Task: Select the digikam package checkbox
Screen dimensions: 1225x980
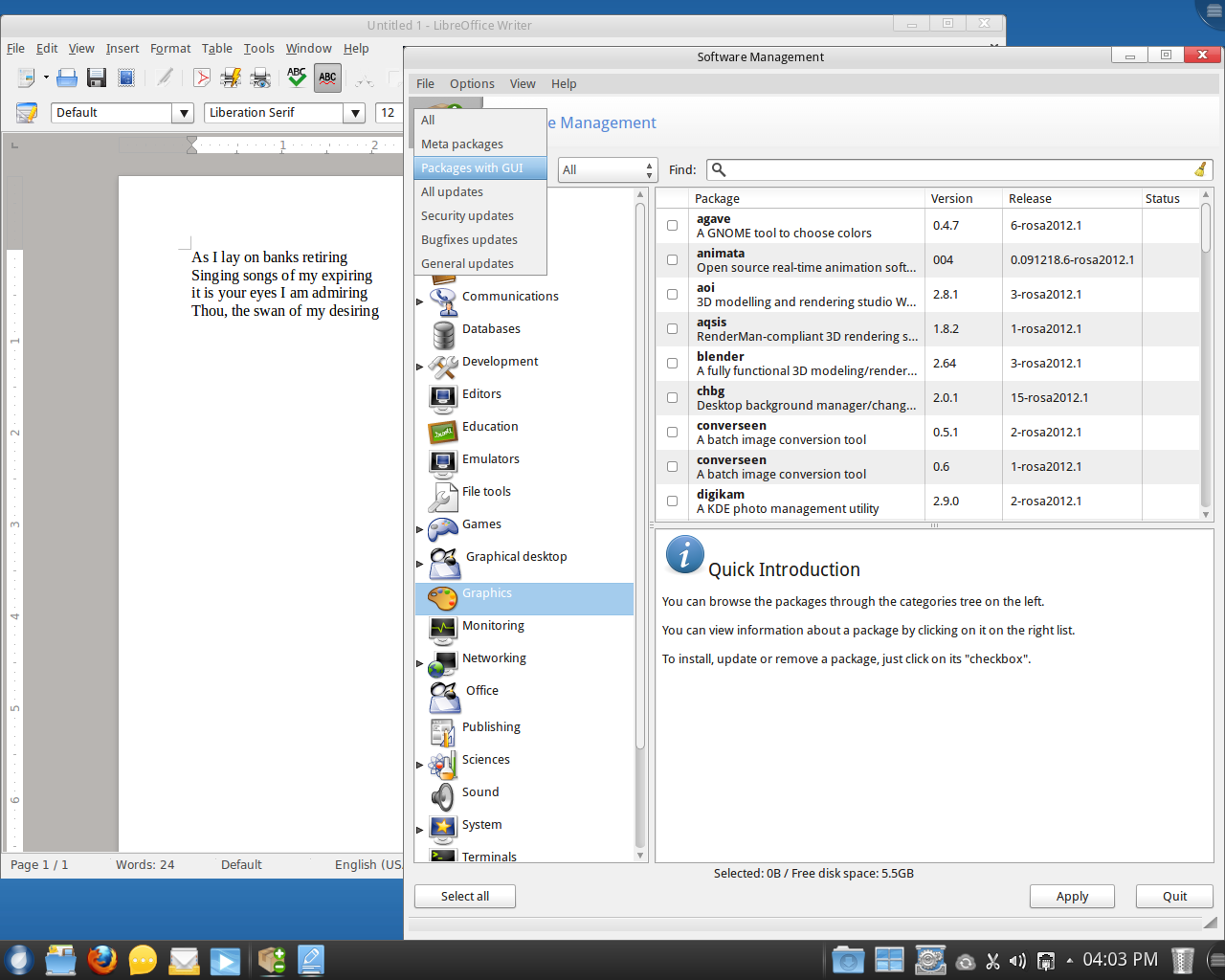Action: click(x=672, y=501)
